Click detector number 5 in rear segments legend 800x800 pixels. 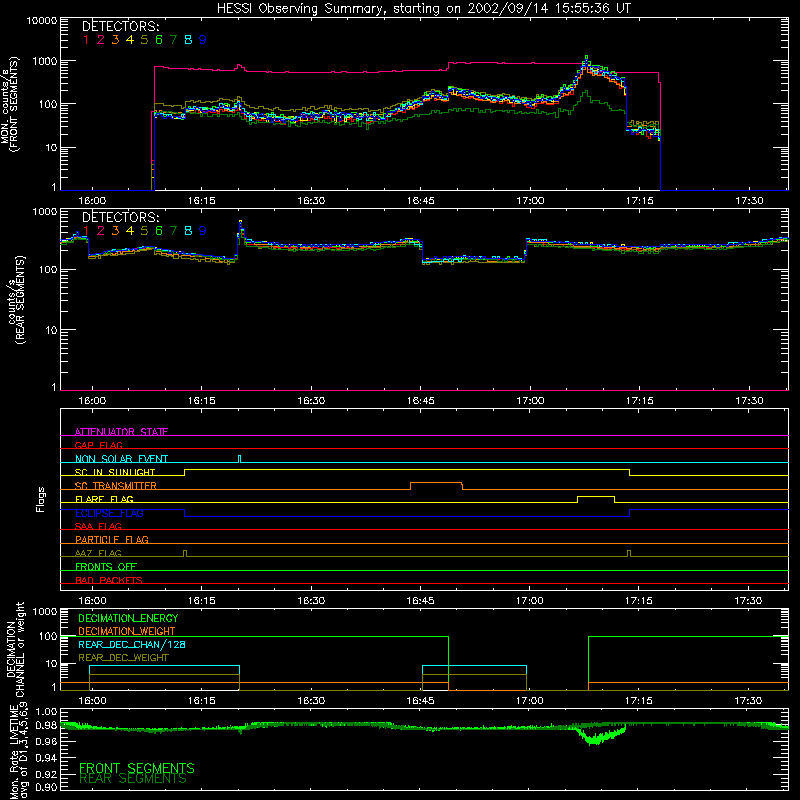point(144,231)
